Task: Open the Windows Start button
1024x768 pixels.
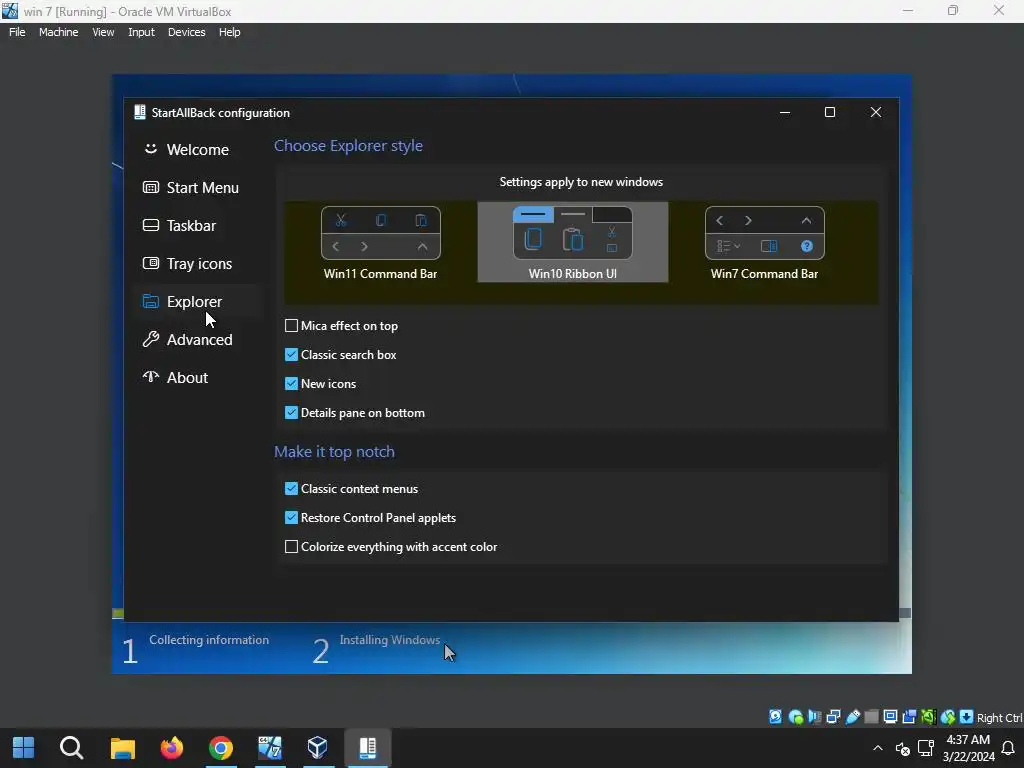Action: click(x=24, y=748)
